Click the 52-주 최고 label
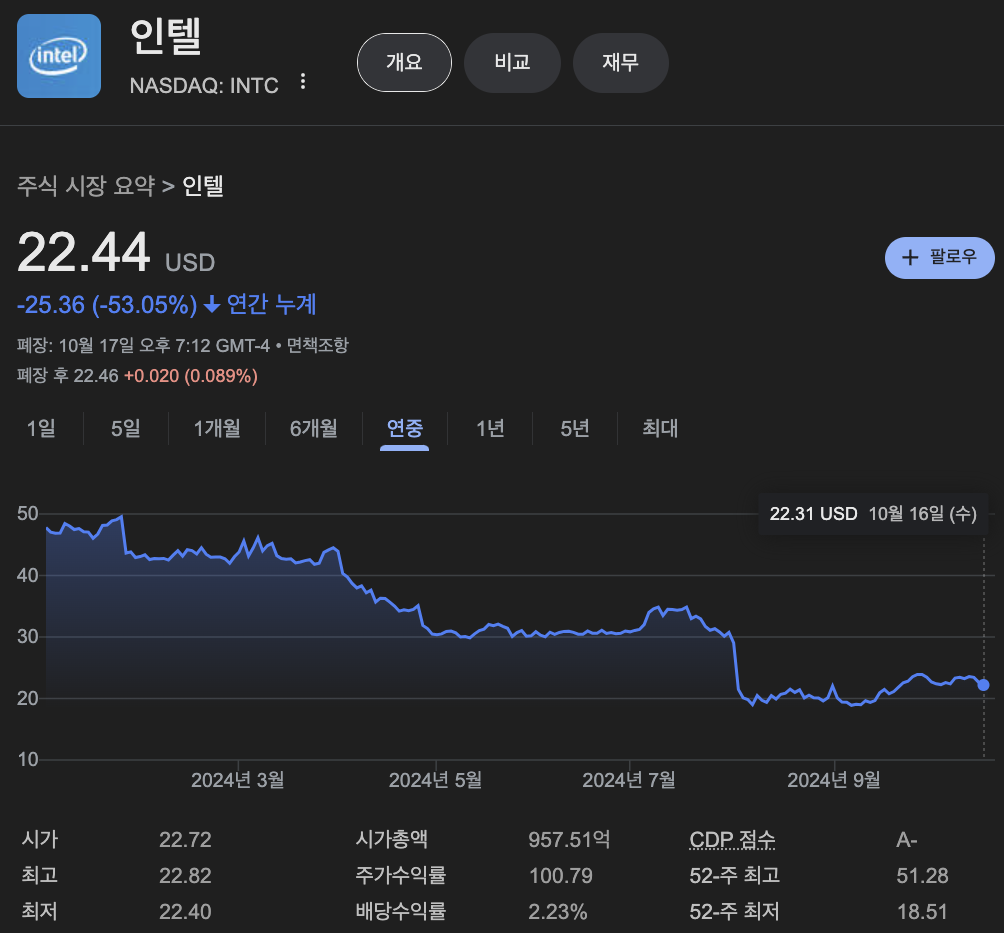The image size is (1004, 933). (734, 875)
